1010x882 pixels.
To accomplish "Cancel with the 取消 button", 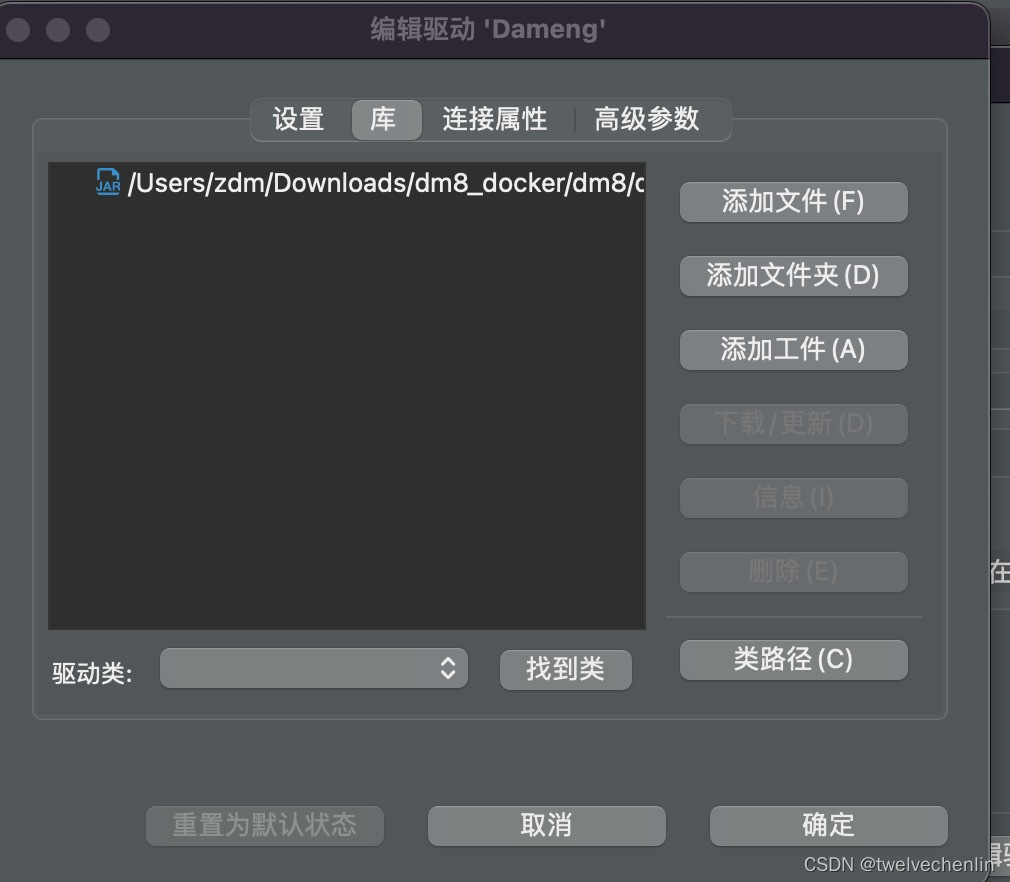I will coord(546,826).
